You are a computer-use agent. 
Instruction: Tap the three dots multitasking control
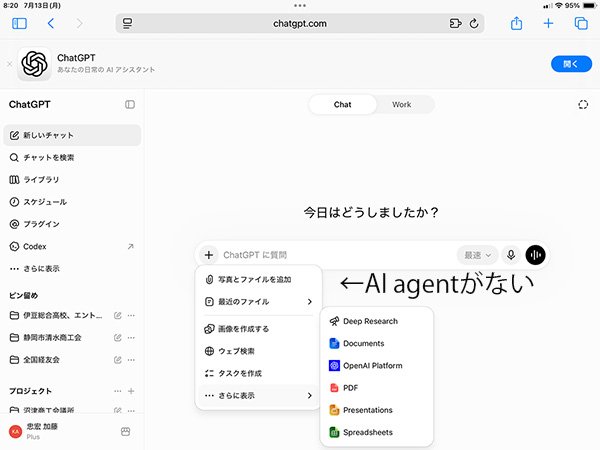pyautogui.click(x=300, y=5)
